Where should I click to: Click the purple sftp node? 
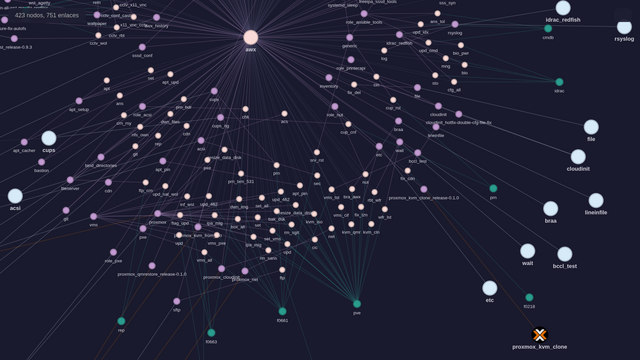point(177,301)
